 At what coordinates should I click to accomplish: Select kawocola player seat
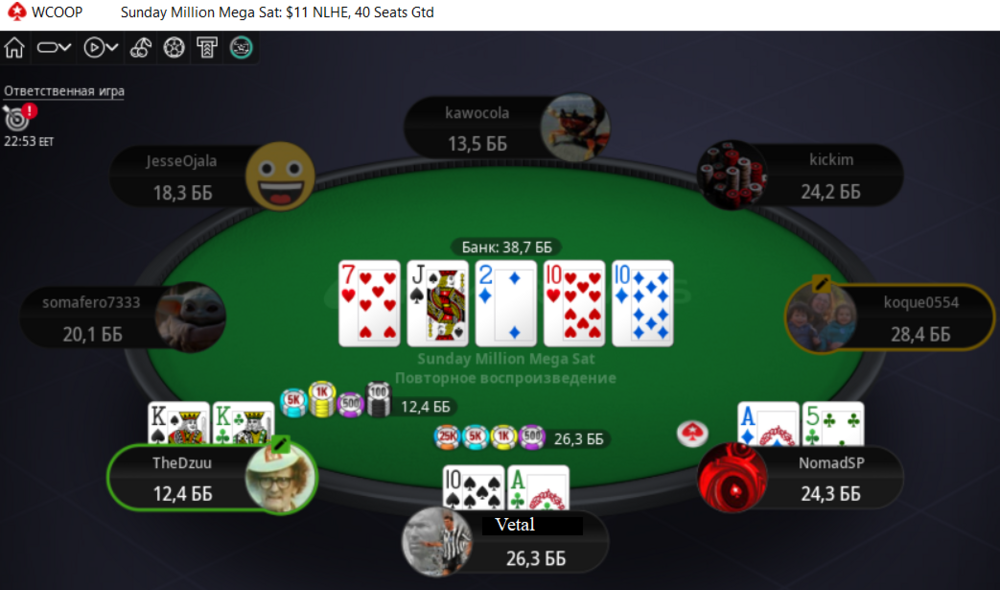point(507,128)
